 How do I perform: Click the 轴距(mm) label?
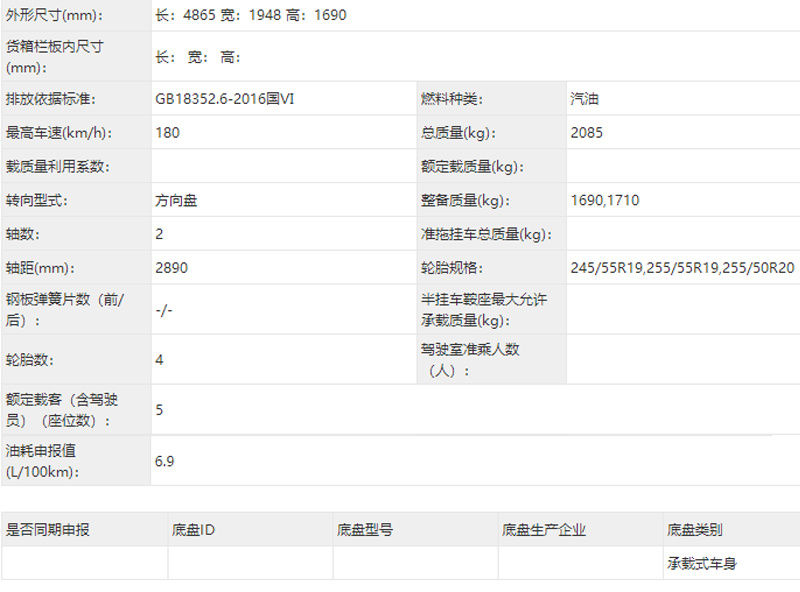pyautogui.click(x=40, y=268)
